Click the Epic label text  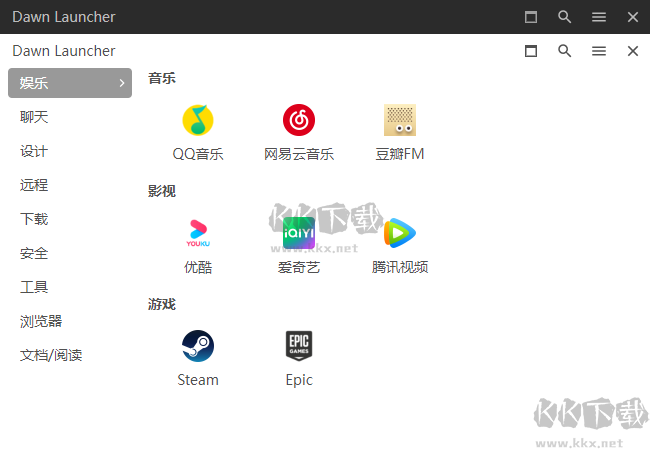coord(299,380)
